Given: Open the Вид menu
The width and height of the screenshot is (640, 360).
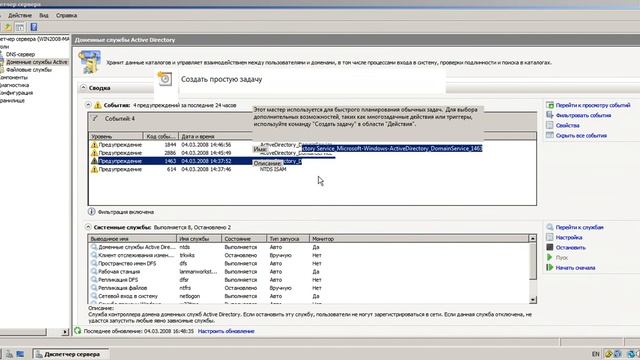Looking at the screenshot, I should [44, 16].
